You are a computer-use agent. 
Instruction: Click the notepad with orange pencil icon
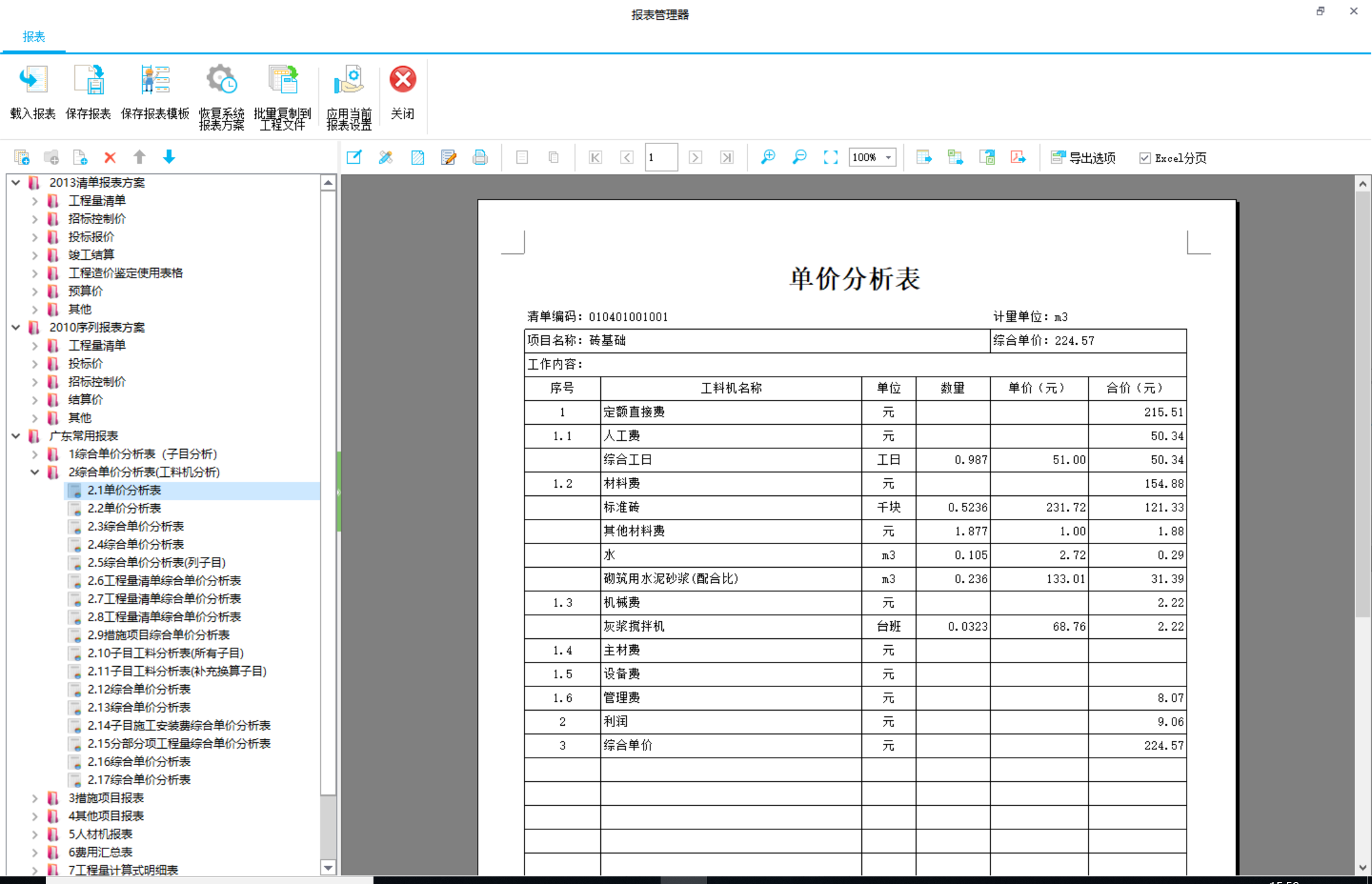(448, 157)
